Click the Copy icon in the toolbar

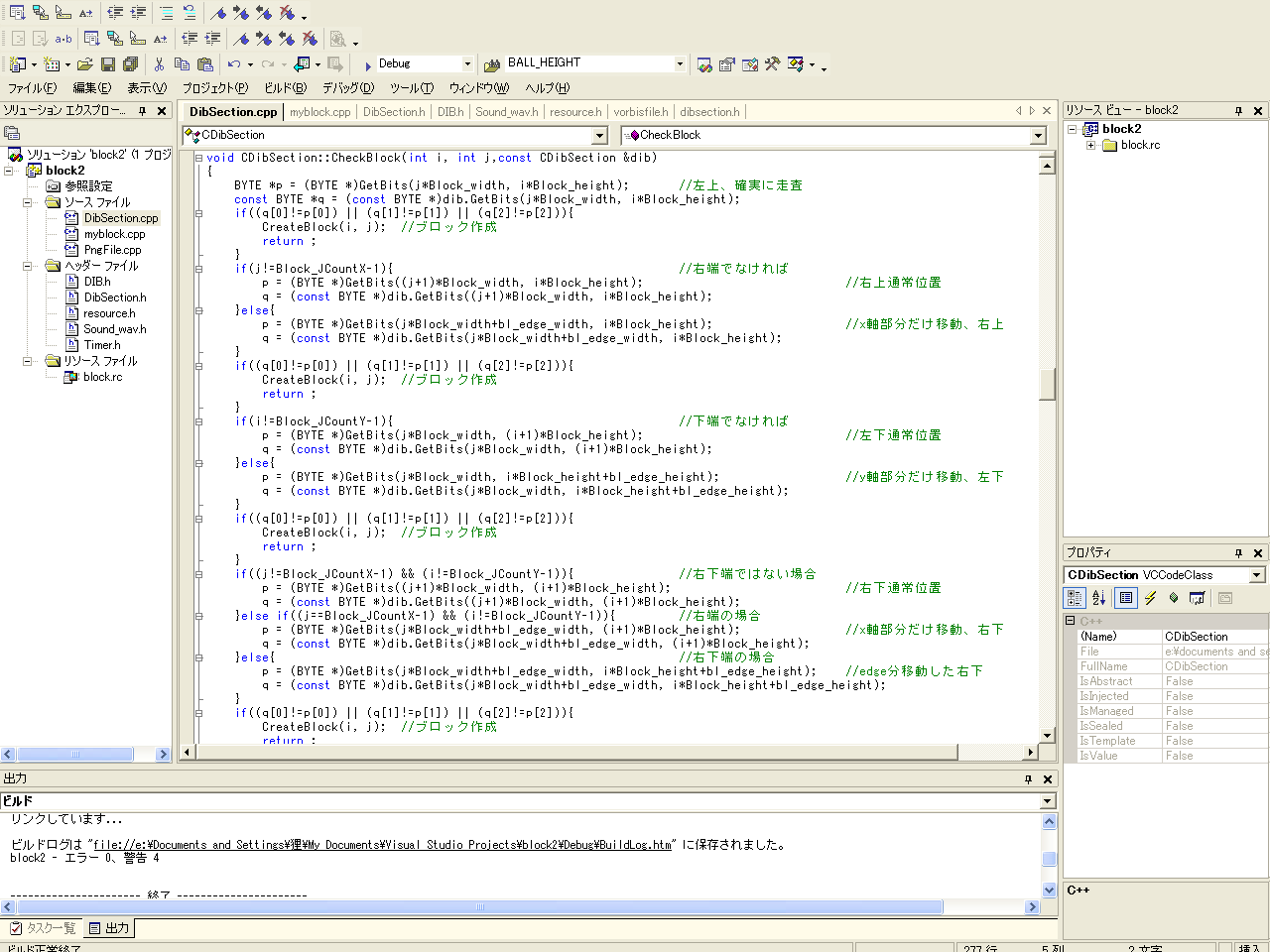tap(182, 64)
